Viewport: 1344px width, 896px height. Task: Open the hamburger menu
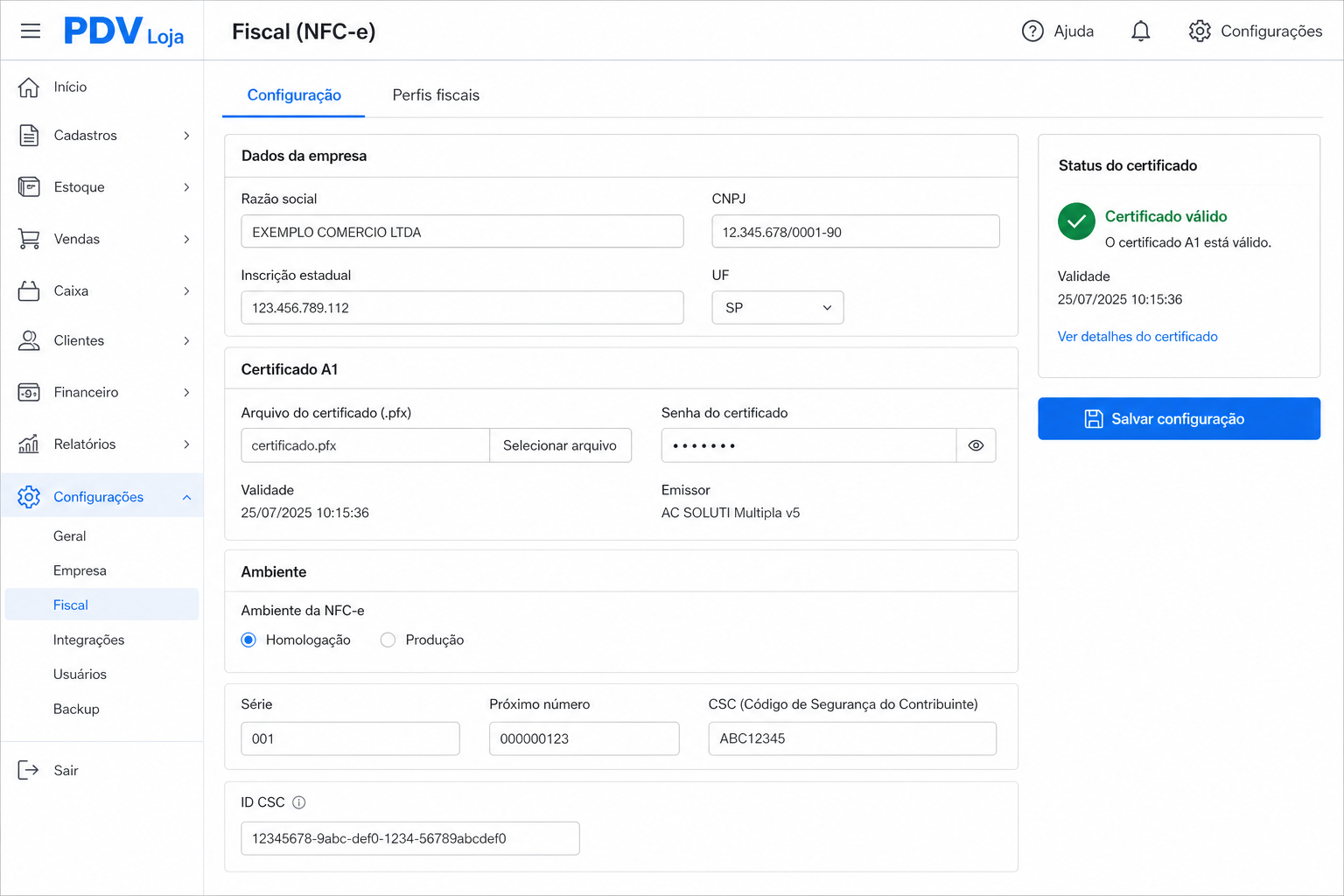click(31, 31)
